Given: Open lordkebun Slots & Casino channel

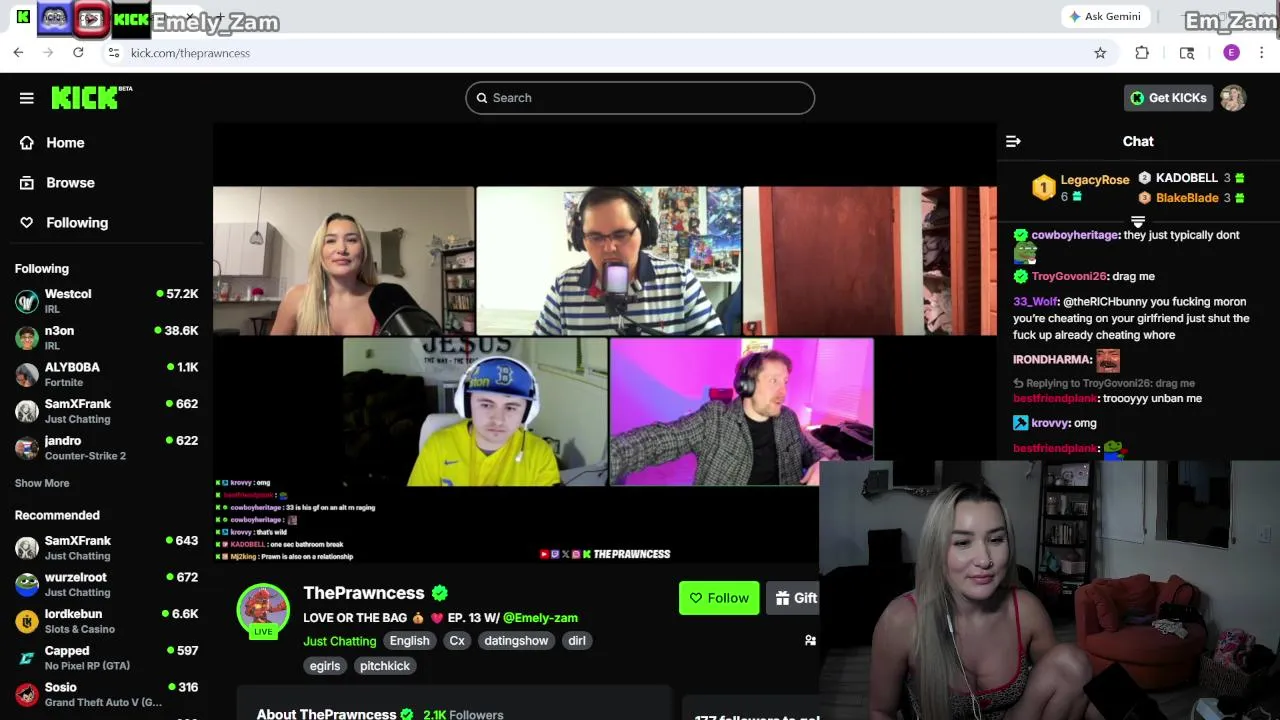Looking at the screenshot, I should (106, 621).
